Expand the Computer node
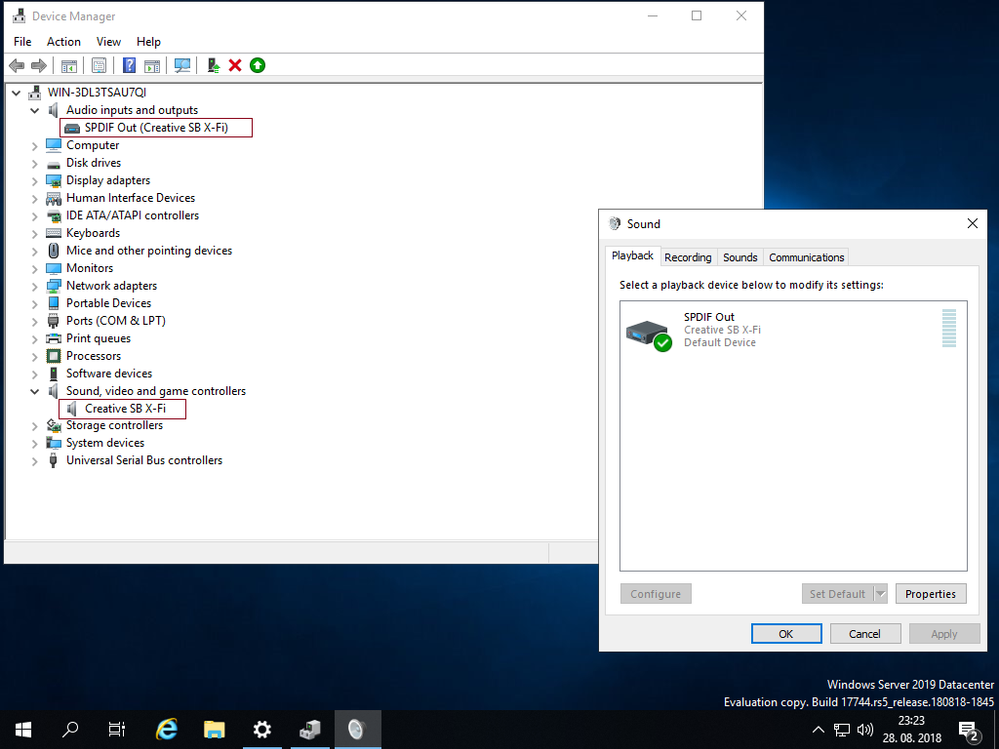This screenshot has height=749, width=999. (x=34, y=146)
